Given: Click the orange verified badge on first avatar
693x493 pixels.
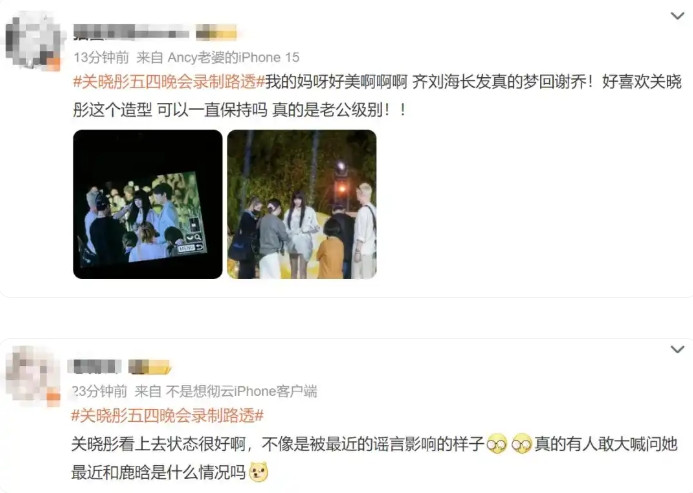Looking at the screenshot, I should [x=53, y=64].
